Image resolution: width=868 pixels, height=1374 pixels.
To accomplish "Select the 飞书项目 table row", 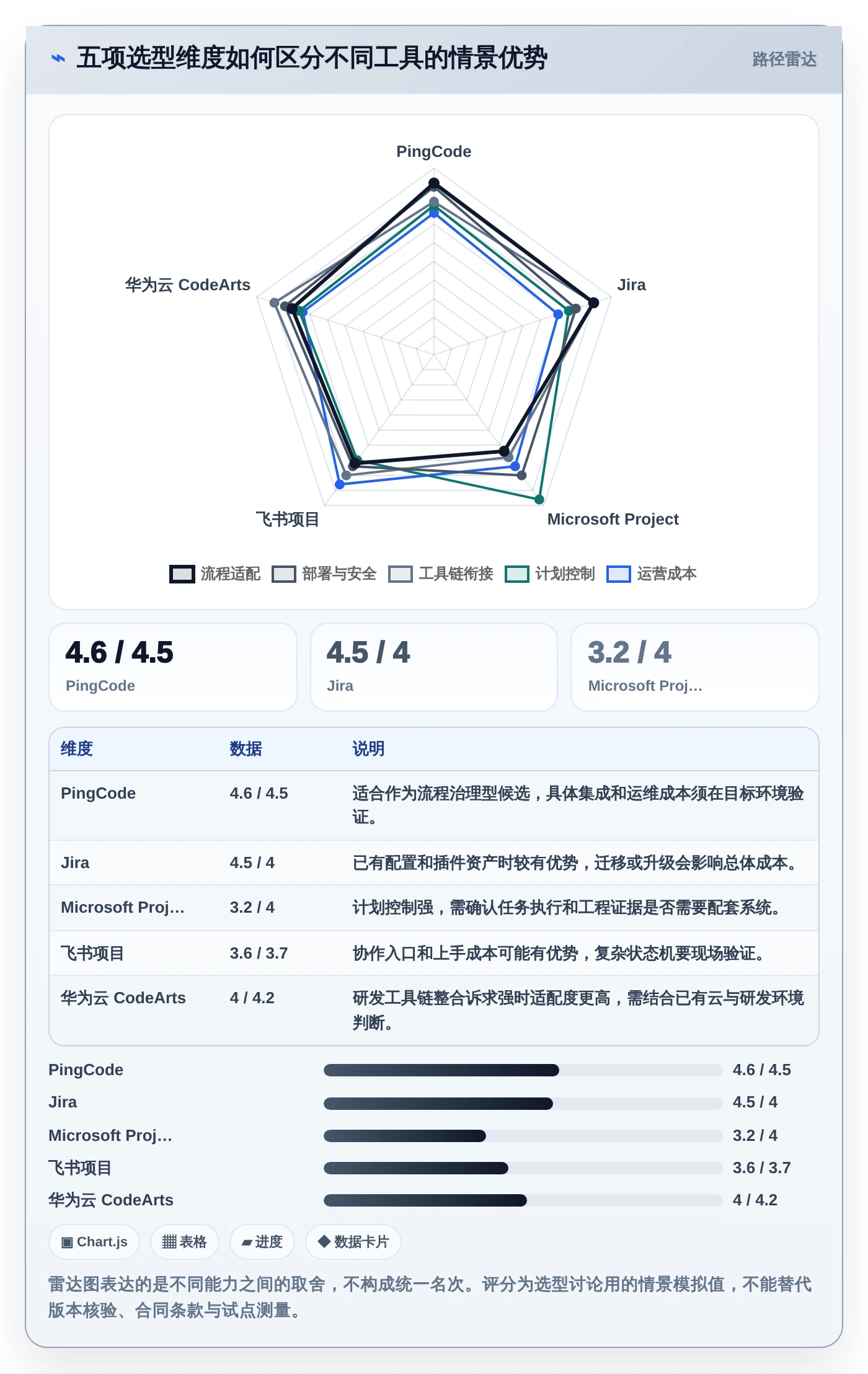I will (x=434, y=953).
